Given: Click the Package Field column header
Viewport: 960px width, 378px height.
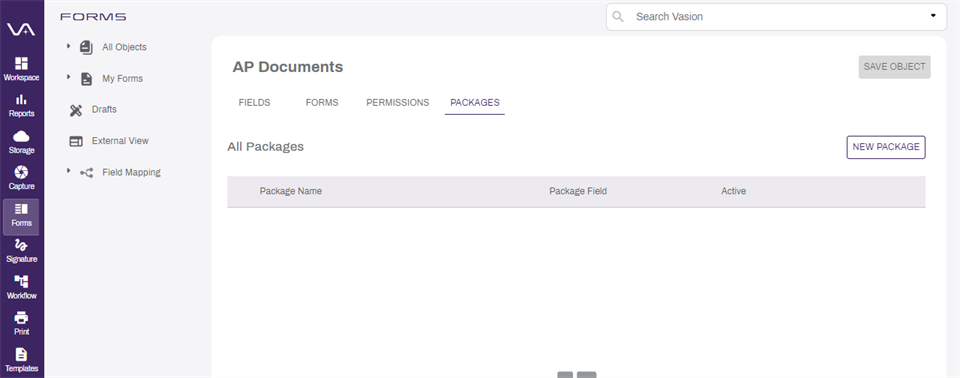Looking at the screenshot, I should point(578,191).
